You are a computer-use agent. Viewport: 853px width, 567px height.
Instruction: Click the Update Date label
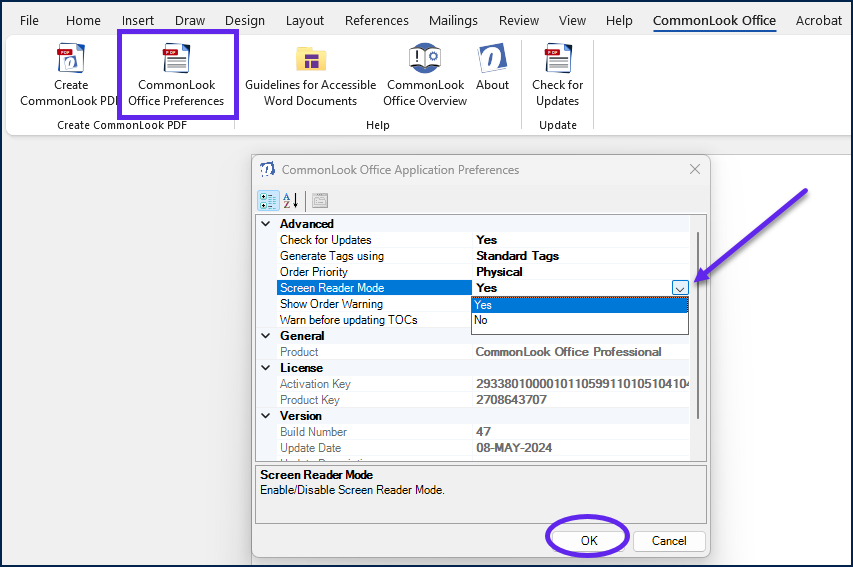(x=310, y=448)
